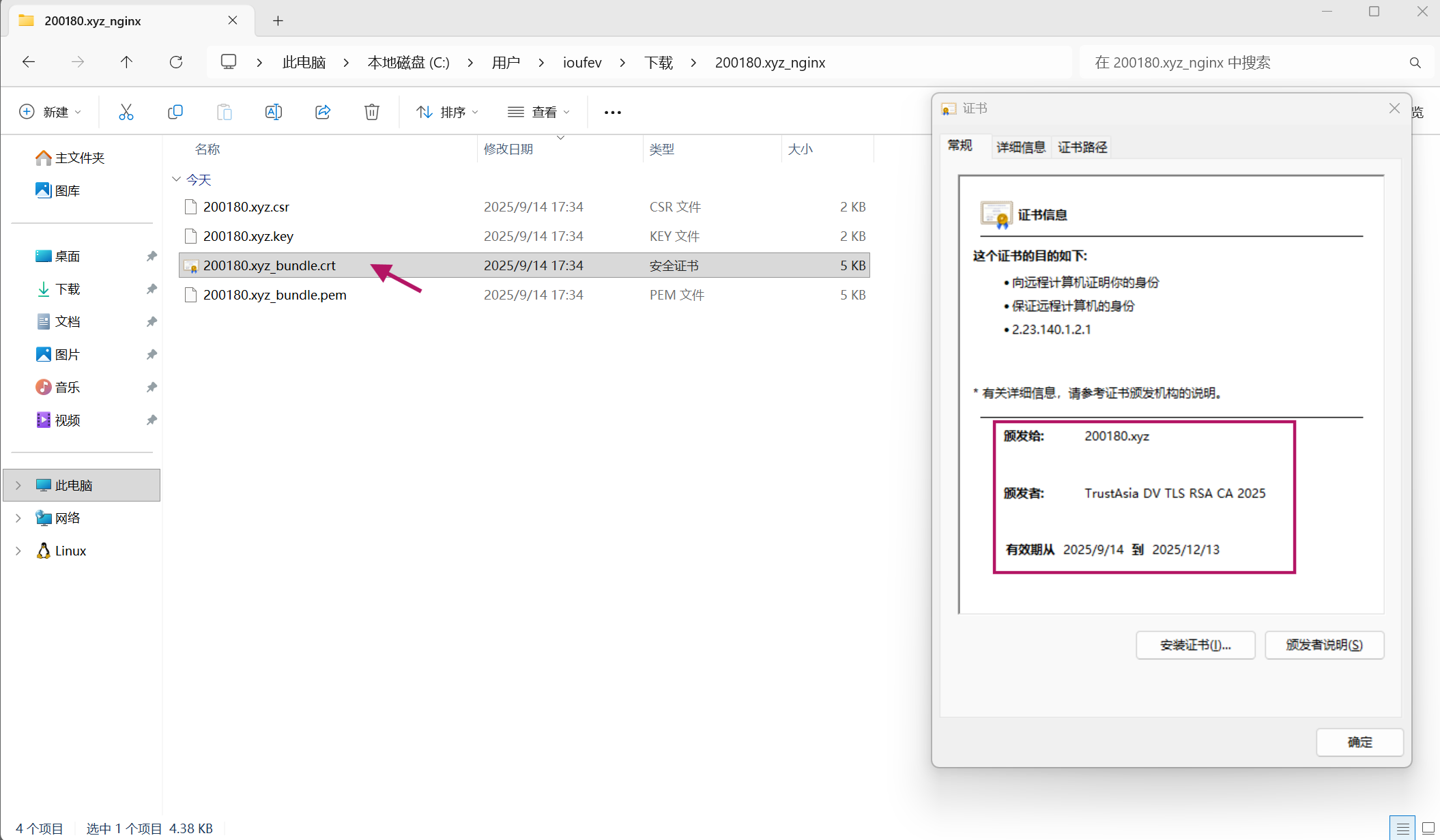1440x840 pixels.
Task: Refresh the current folder view
Action: coord(176,61)
